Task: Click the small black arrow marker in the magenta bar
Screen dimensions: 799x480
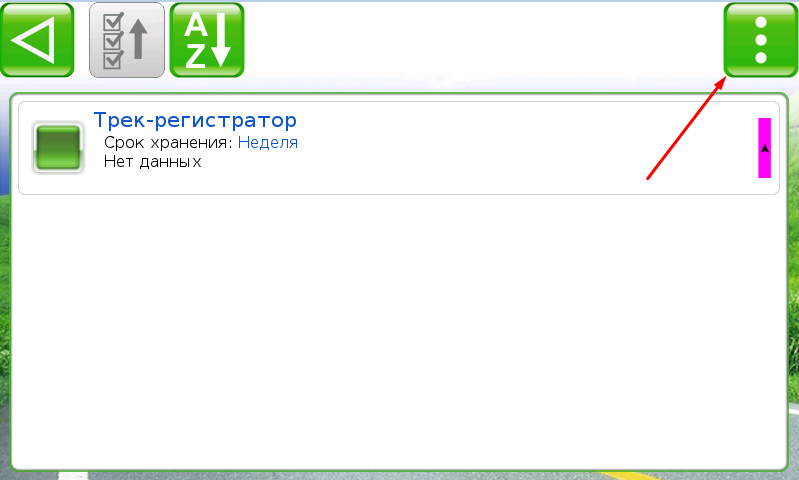Action: tap(764, 148)
